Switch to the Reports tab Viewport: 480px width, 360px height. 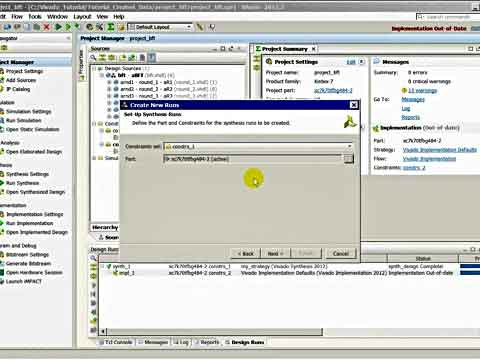click(x=207, y=342)
